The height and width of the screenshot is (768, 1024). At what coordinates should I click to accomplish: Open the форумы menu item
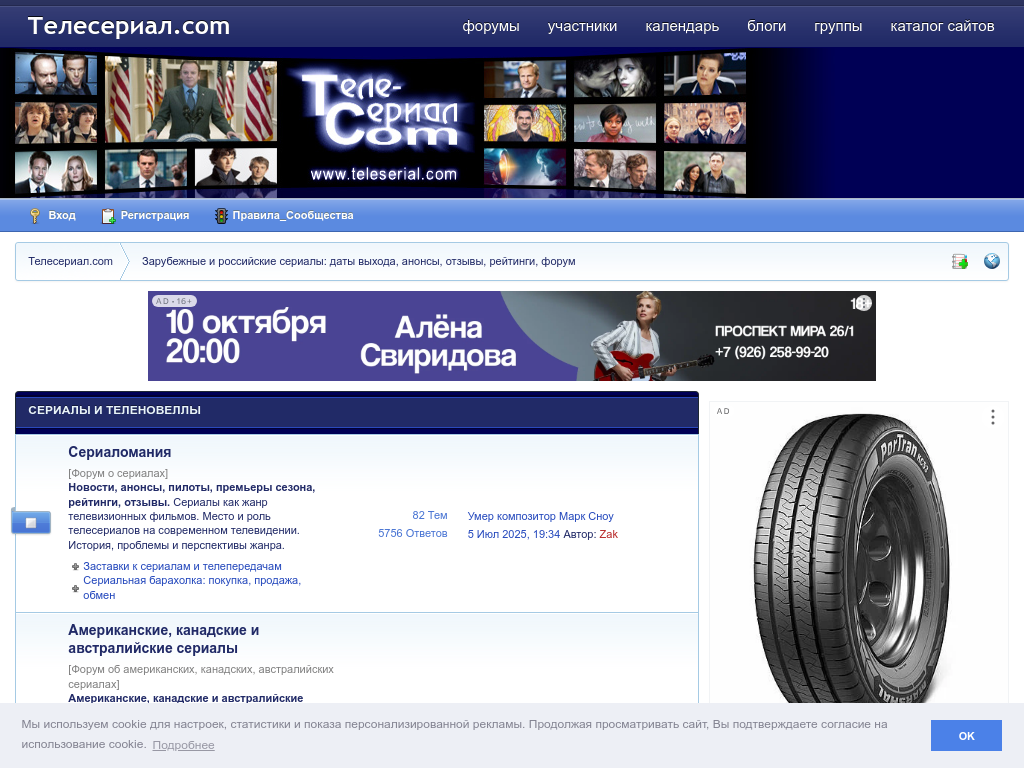click(490, 26)
